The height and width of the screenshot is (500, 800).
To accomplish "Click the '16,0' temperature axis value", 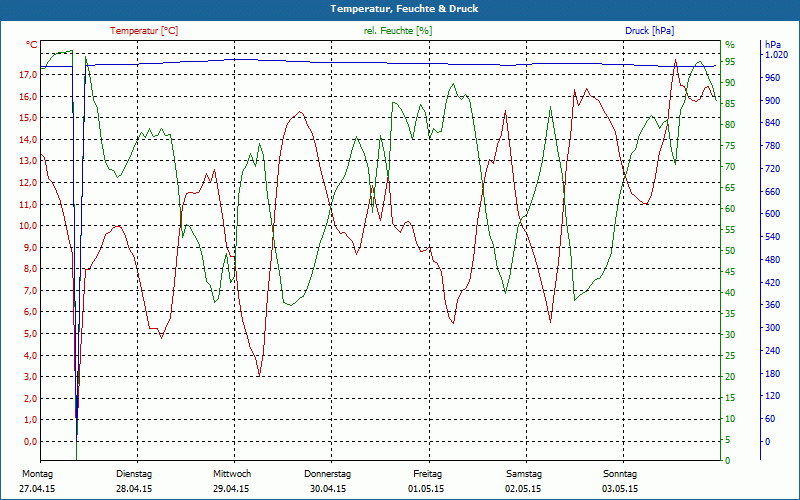I will tap(28, 97).
